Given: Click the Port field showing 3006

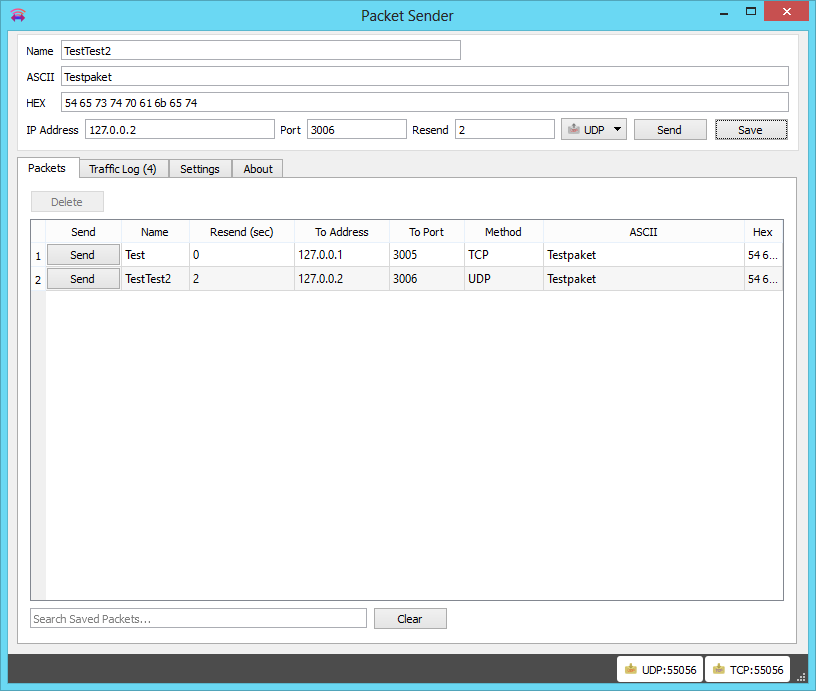Looking at the screenshot, I should (x=356, y=130).
